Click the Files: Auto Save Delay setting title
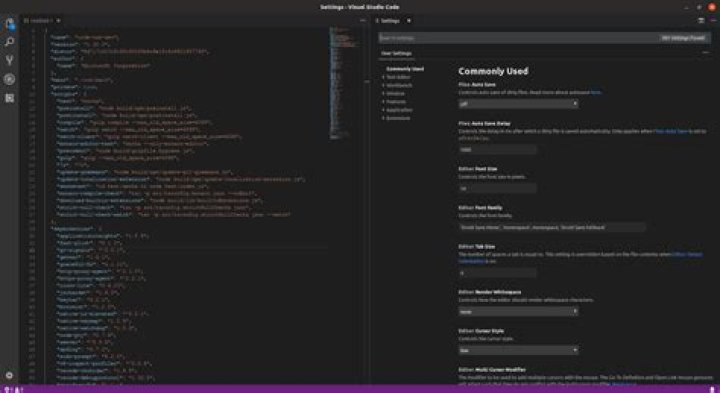Image resolution: width=720 pixels, height=393 pixels. tap(484, 124)
